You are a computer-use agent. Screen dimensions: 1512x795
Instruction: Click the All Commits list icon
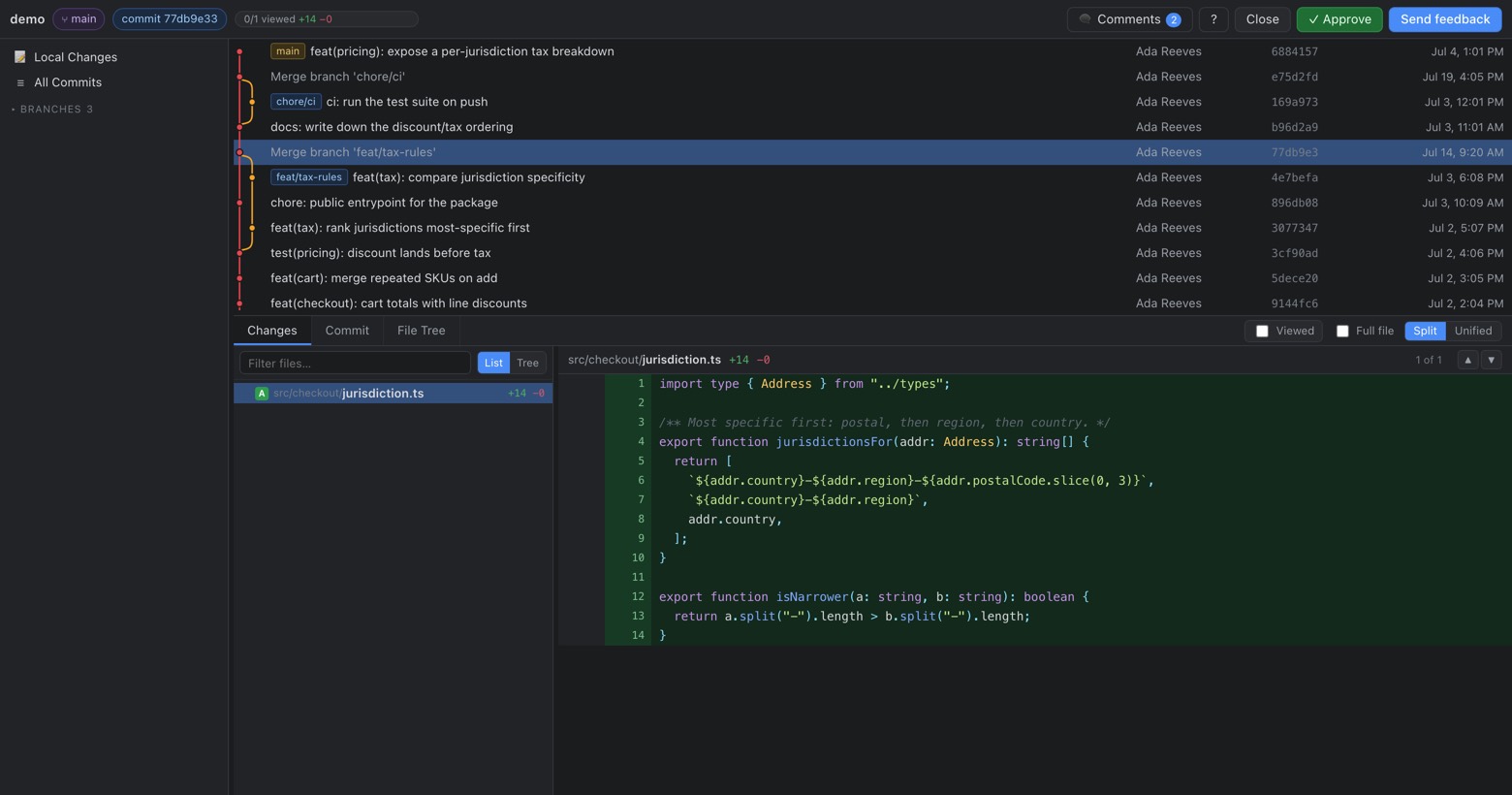[x=20, y=82]
